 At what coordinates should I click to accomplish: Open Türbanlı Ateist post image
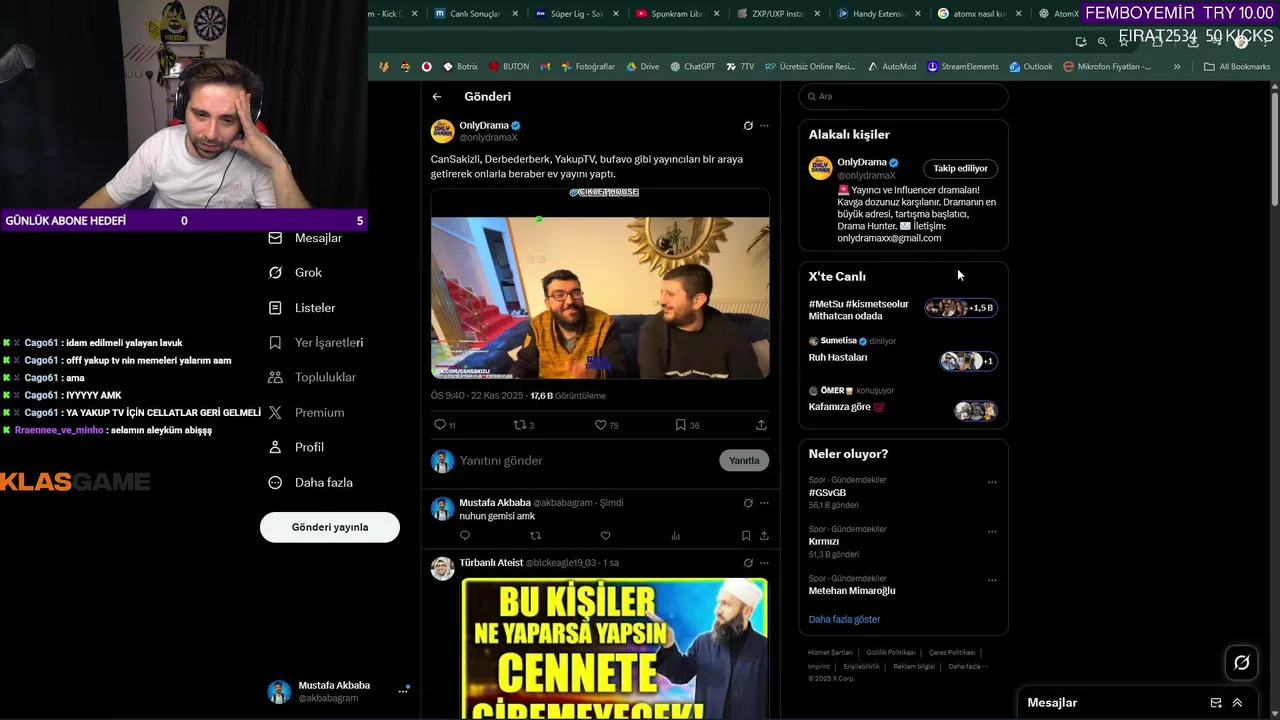[x=614, y=648]
